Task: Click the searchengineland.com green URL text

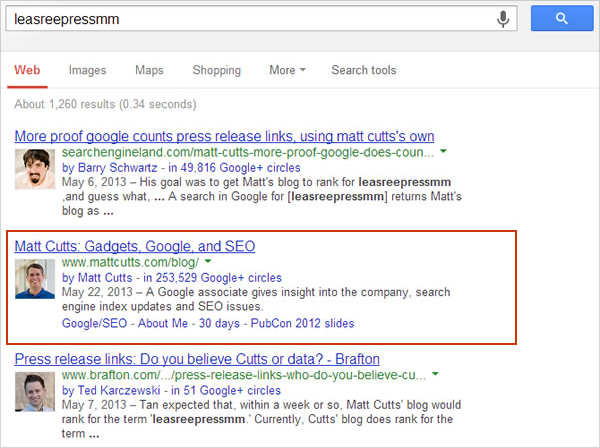Action: click(248, 152)
